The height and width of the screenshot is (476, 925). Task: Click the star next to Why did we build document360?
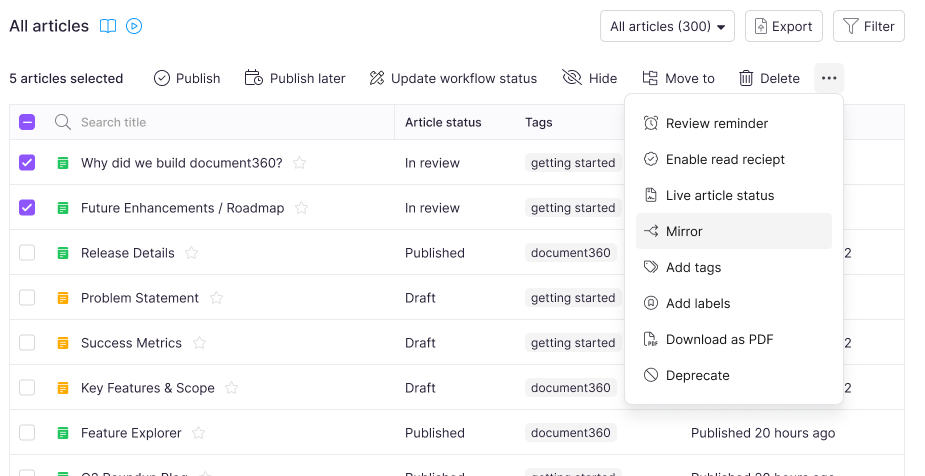click(x=300, y=163)
